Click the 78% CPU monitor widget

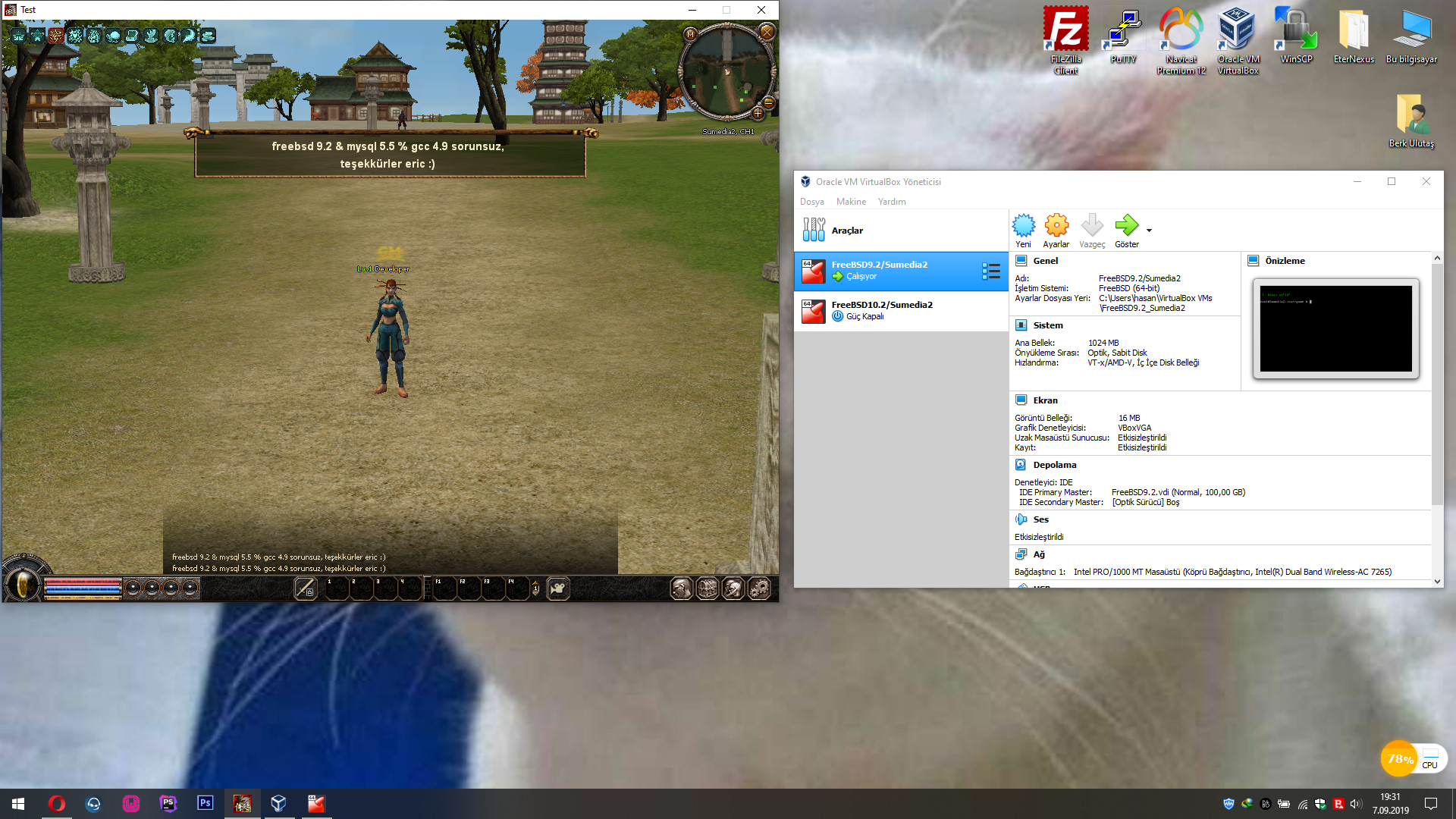pos(1414,758)
